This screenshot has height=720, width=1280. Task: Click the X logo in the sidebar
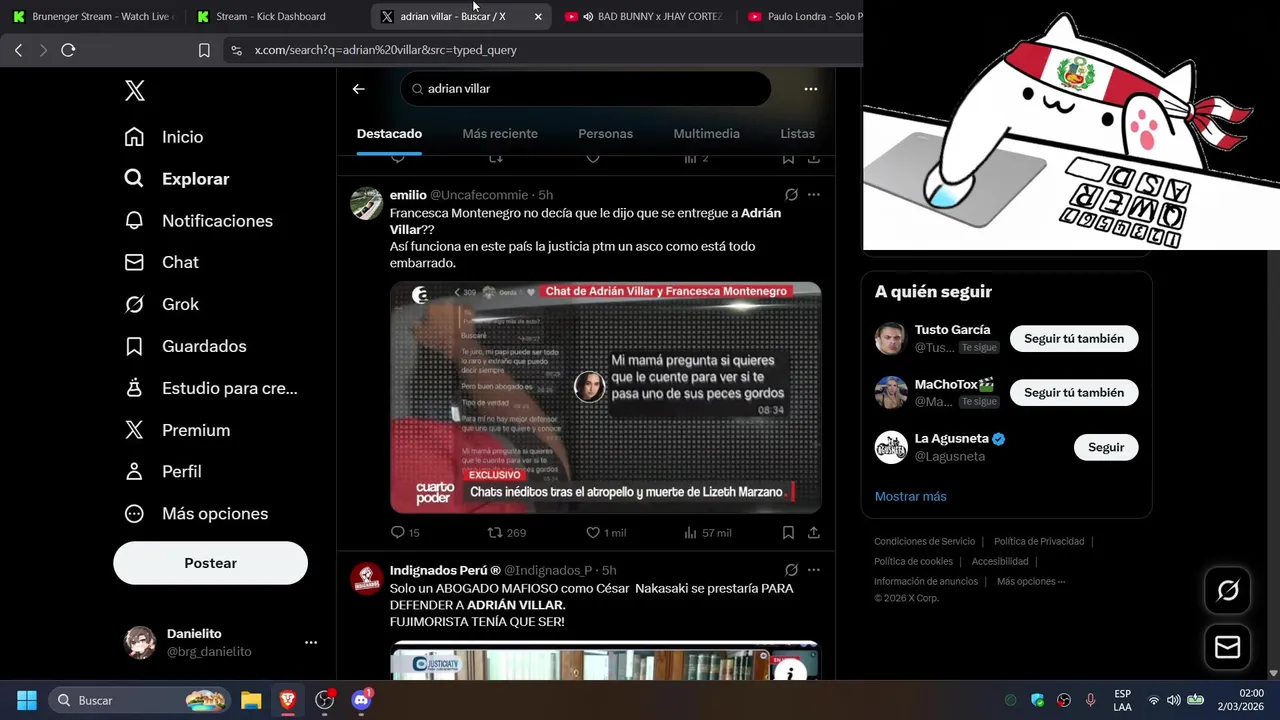(x=135, y=91)
